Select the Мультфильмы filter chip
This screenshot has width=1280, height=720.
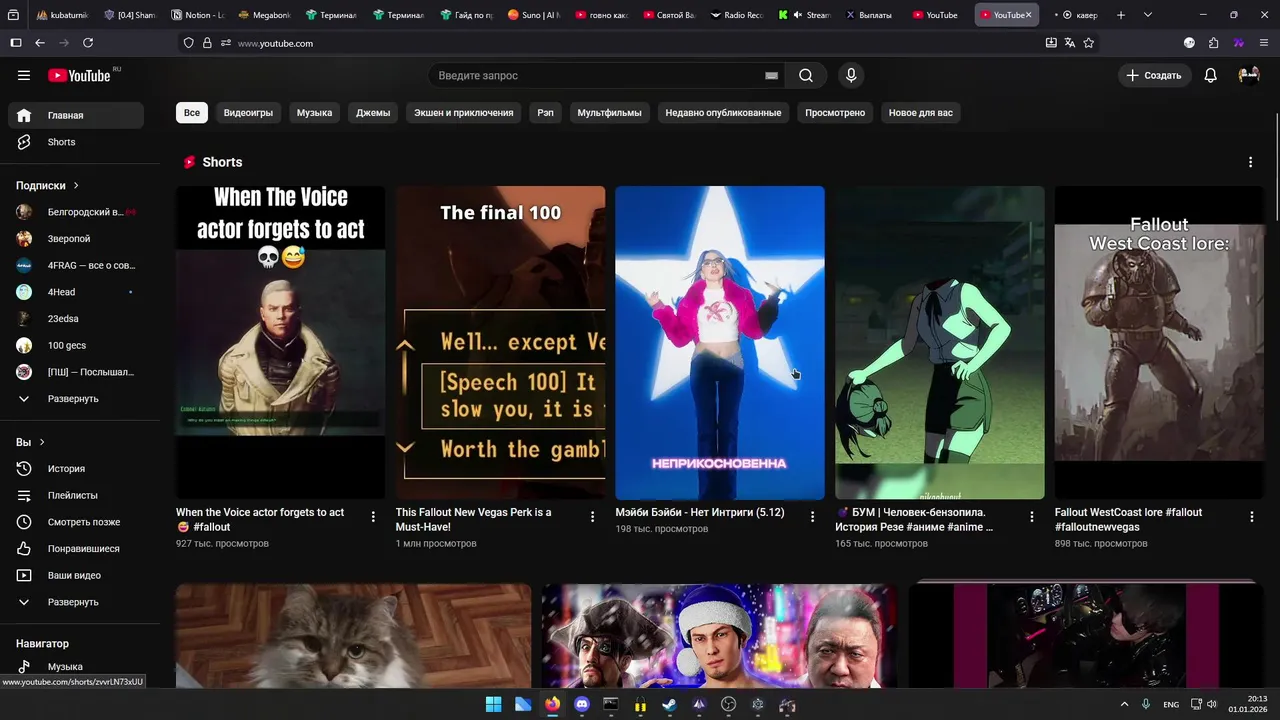coord(609,113)
